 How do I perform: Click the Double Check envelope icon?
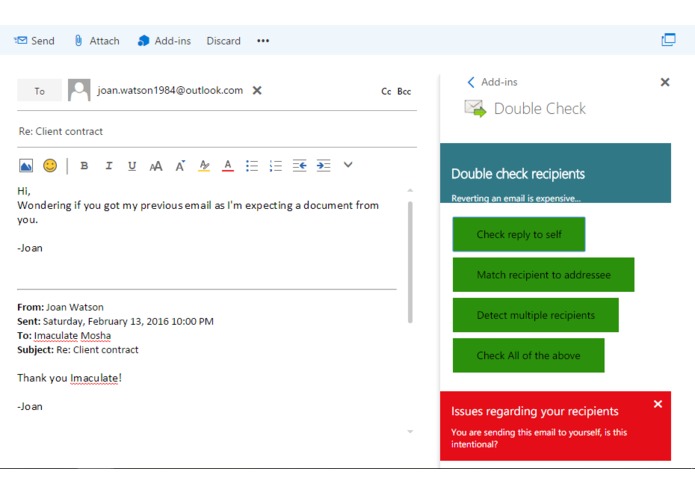475,108
